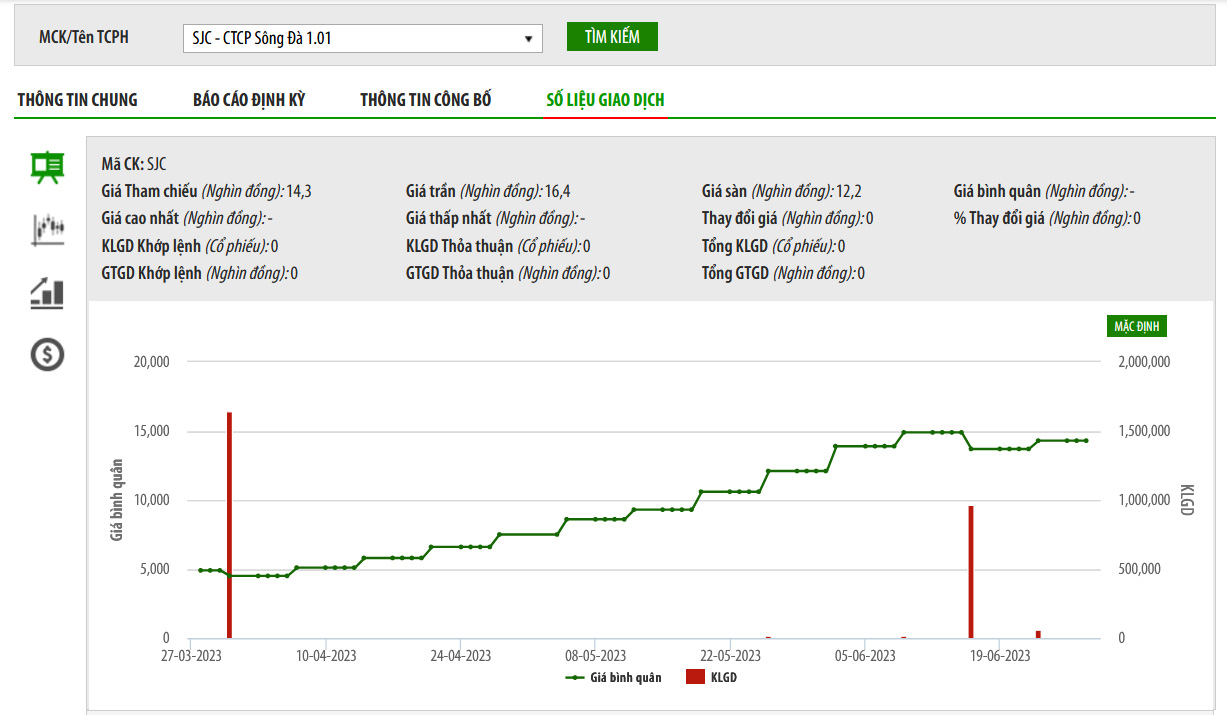Screen dimensions: 1227x715
Task: Click the presentation board icon in sidebar
Action: pyautogui.click(x=47, y=167)
